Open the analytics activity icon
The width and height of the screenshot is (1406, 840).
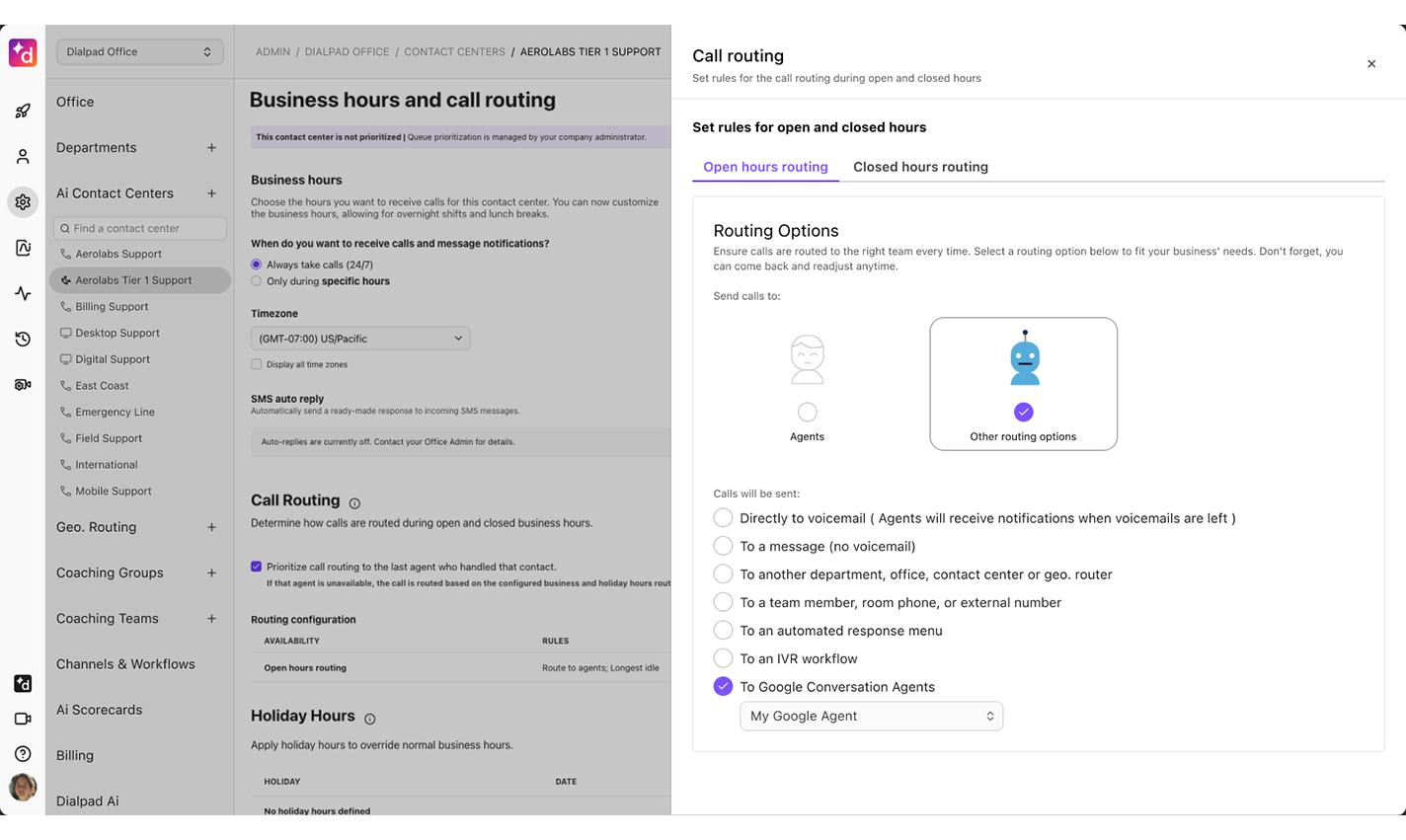[x=22, y=293]
